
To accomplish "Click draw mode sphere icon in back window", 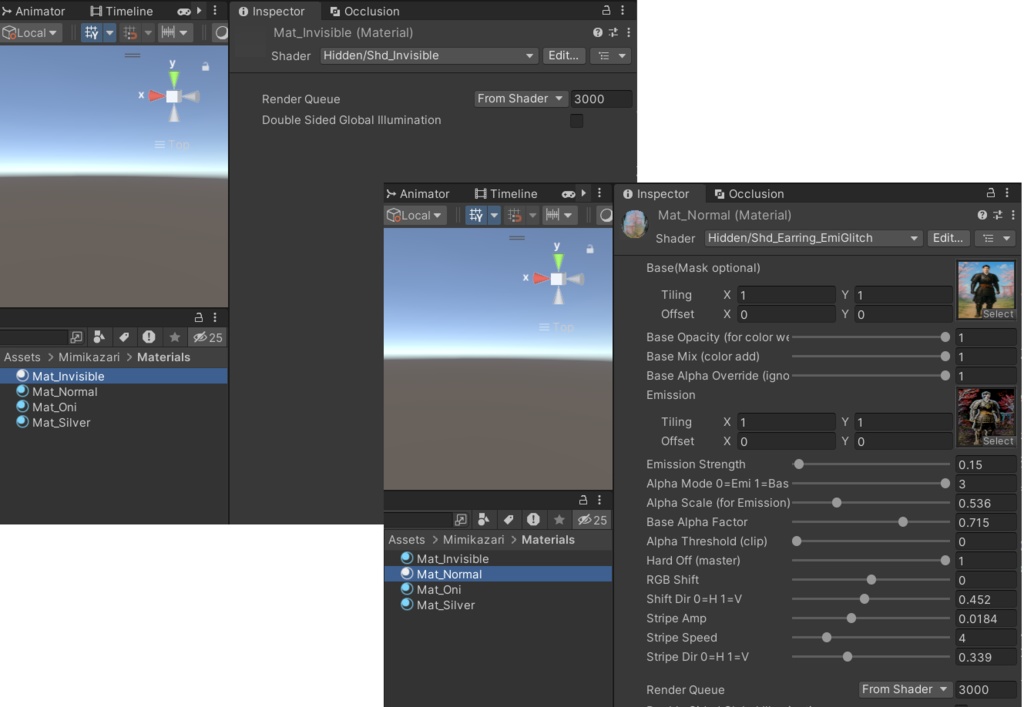I will (221, 33).
